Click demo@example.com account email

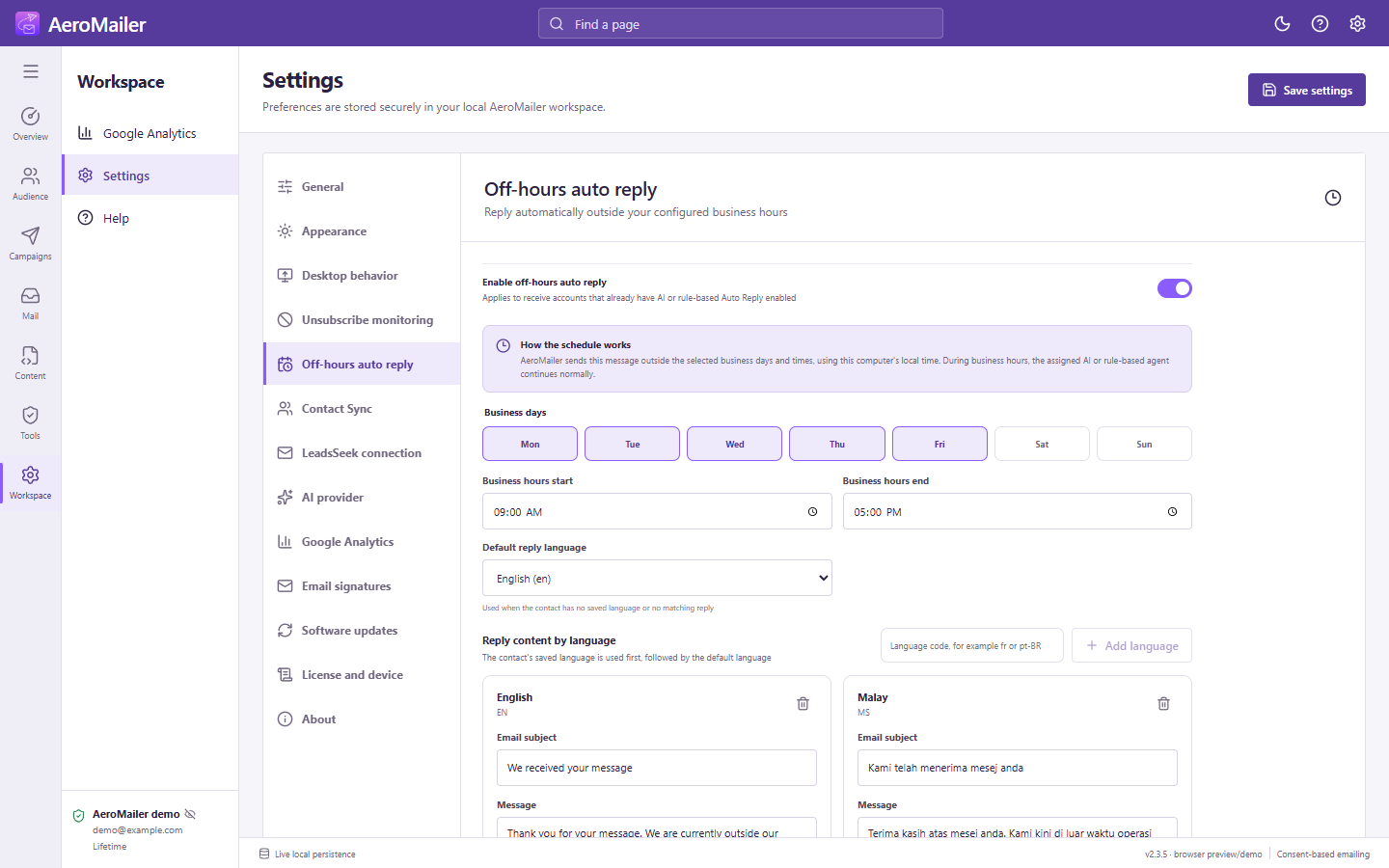point(137,829)
